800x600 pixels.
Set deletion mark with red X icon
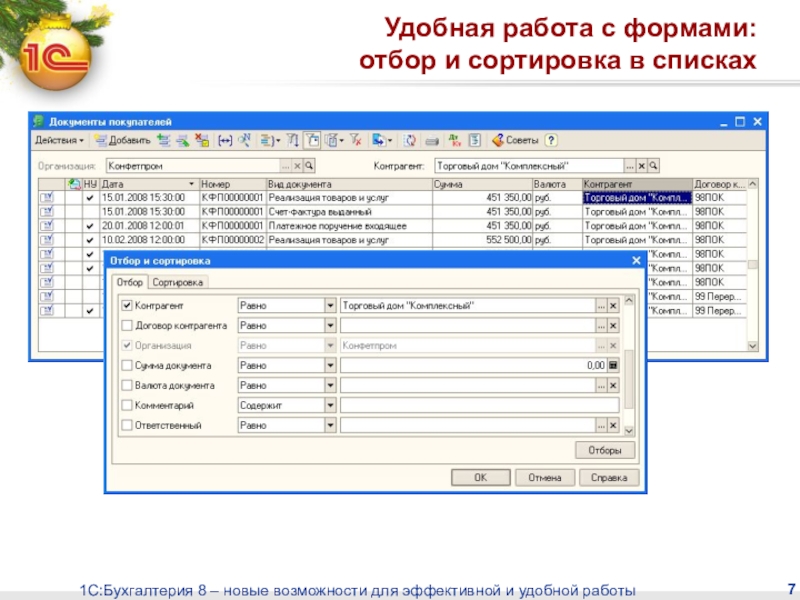pos(202,140)
